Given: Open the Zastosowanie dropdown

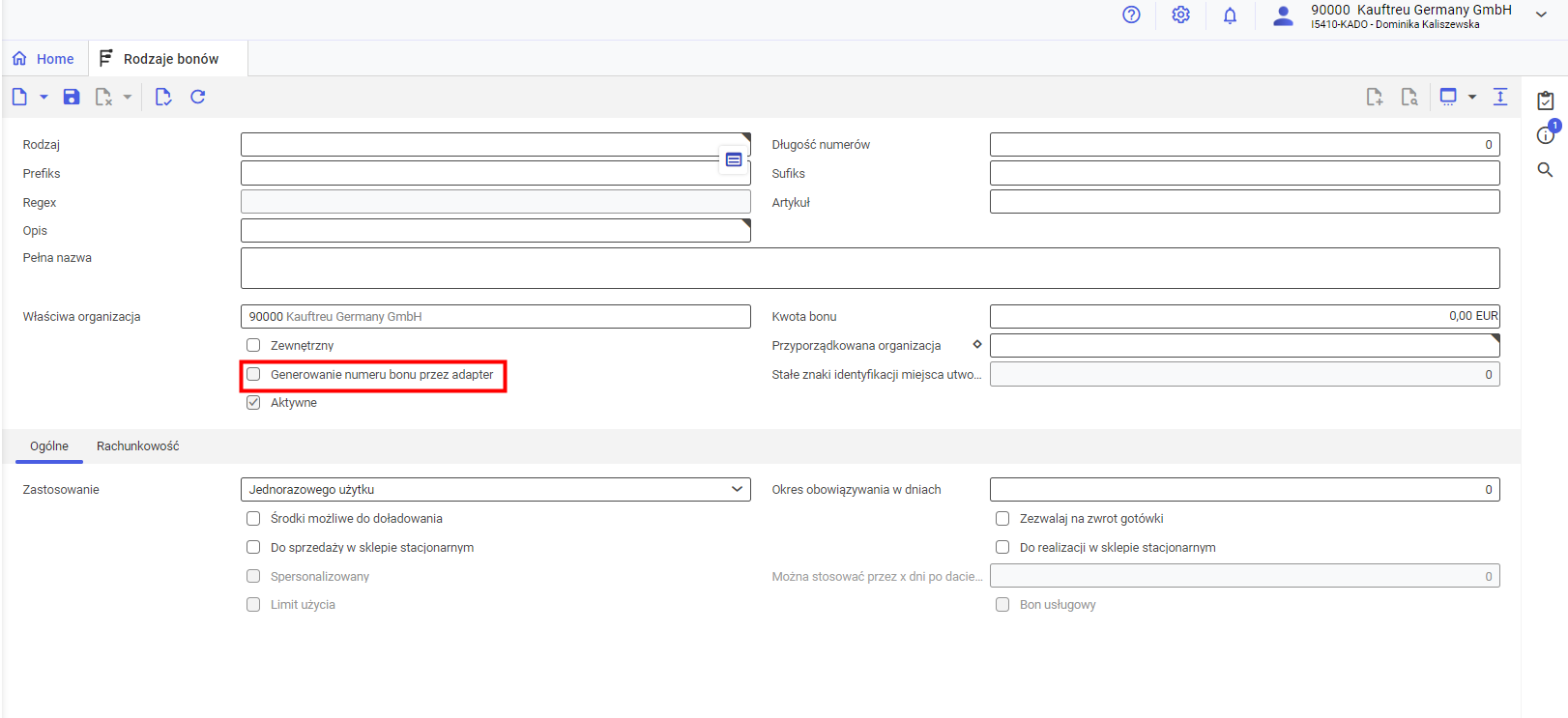Looking at the screenshot, I should pos(496,490).
